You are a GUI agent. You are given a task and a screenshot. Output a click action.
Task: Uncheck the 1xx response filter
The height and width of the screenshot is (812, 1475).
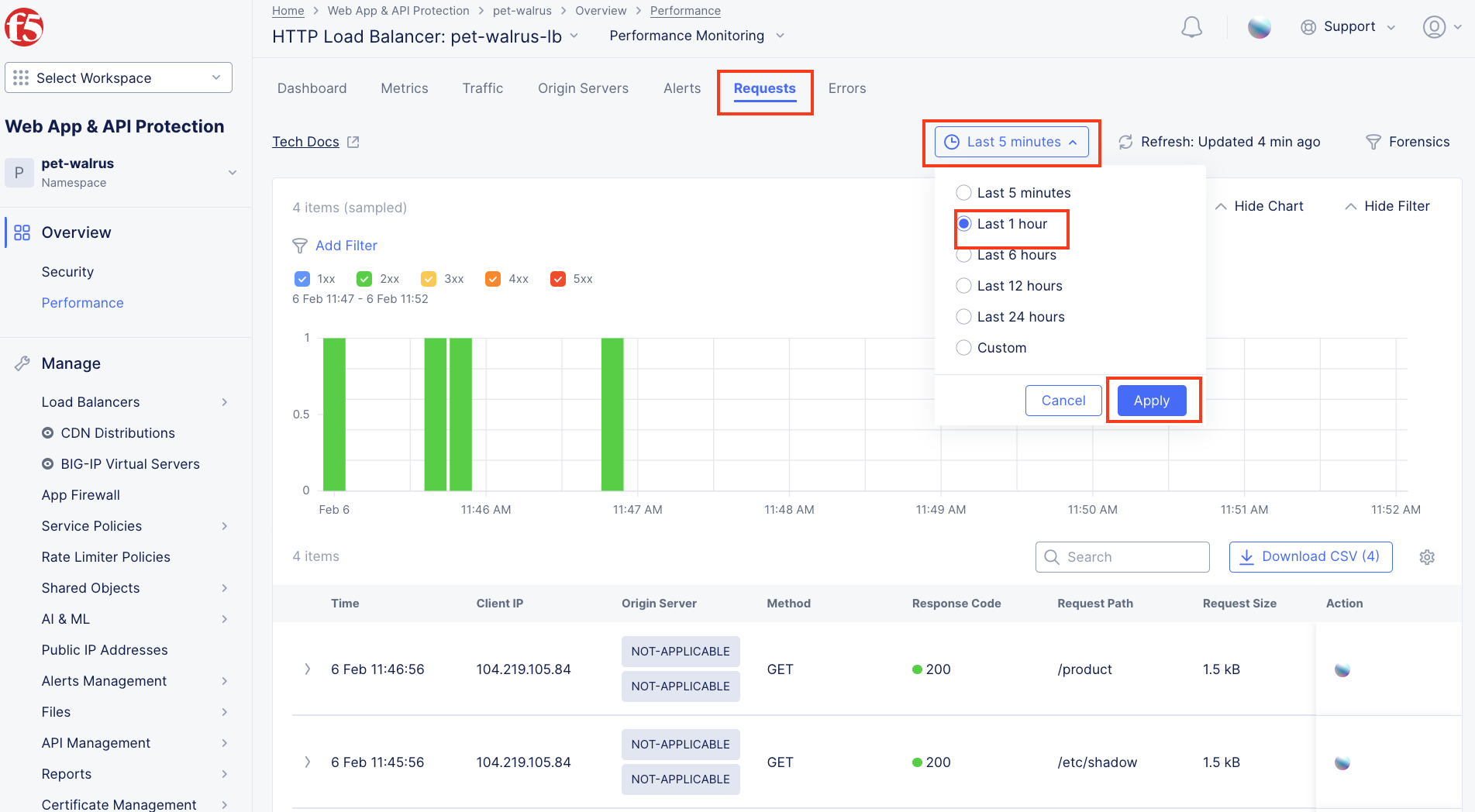pyautogui.click(x=302, y=279)
